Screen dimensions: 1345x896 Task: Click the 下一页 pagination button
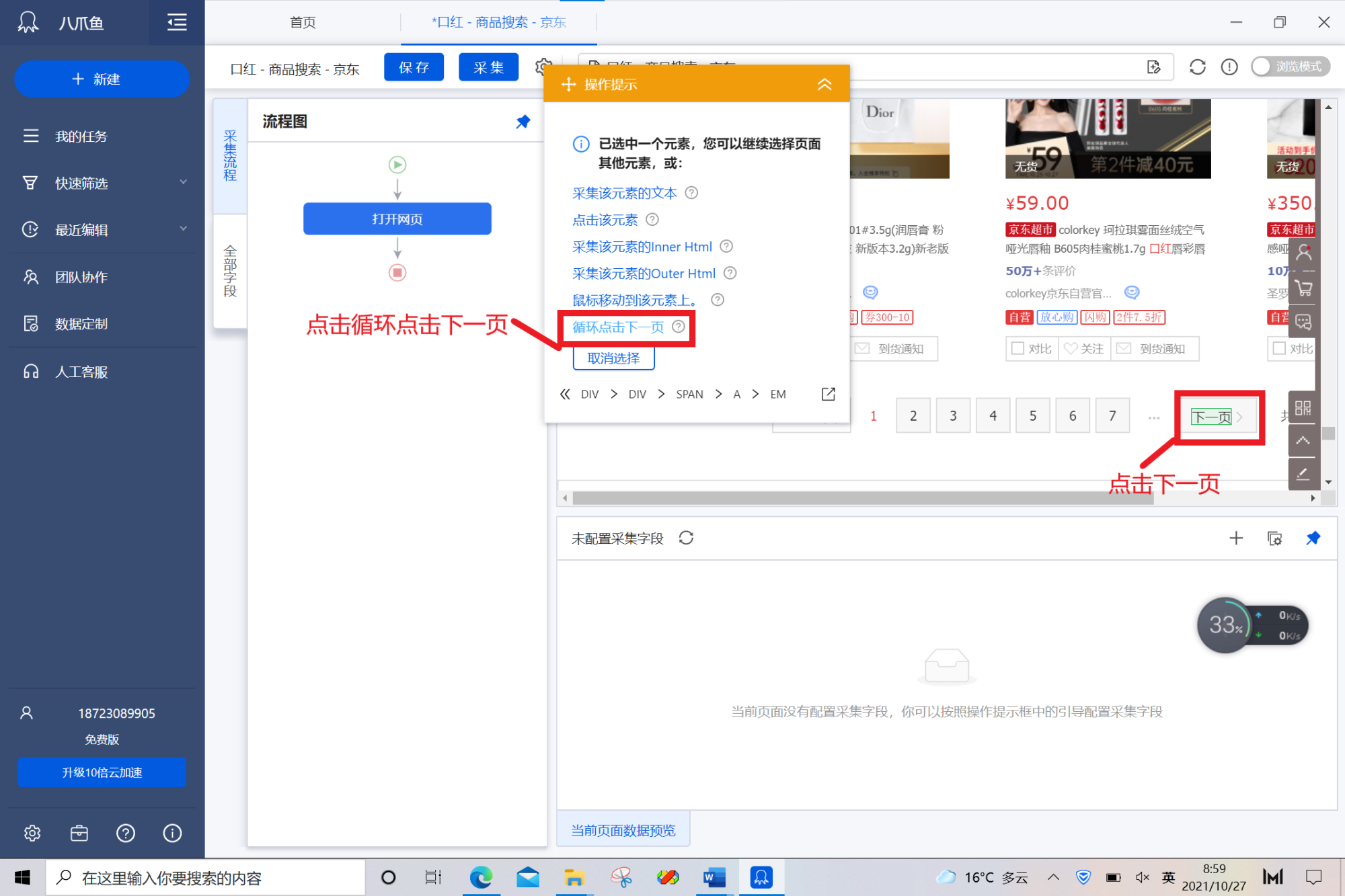tap(1218, 417)
